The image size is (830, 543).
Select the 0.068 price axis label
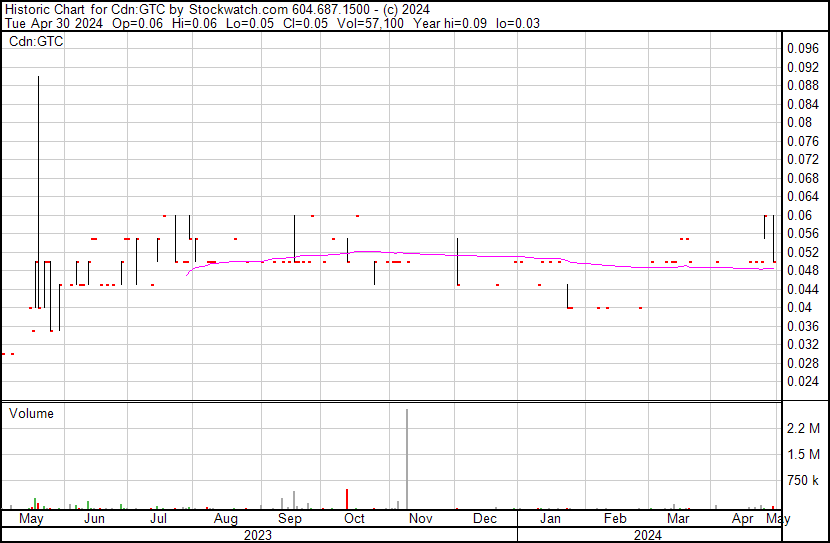(x=802, y=178)
